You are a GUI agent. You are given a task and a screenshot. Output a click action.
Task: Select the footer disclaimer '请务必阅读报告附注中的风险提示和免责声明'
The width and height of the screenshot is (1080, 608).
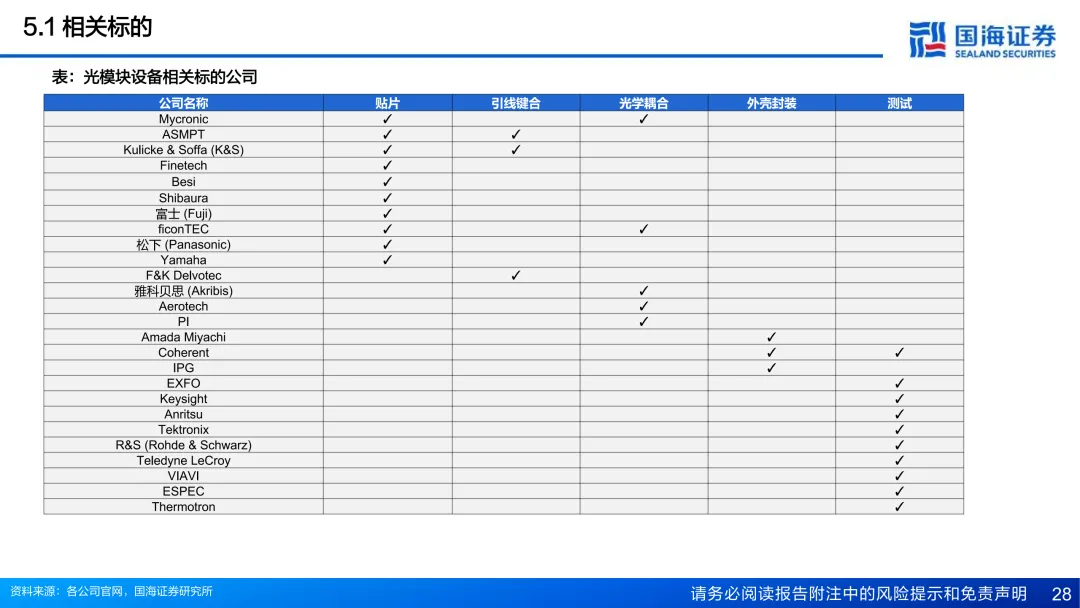(859, 594)
